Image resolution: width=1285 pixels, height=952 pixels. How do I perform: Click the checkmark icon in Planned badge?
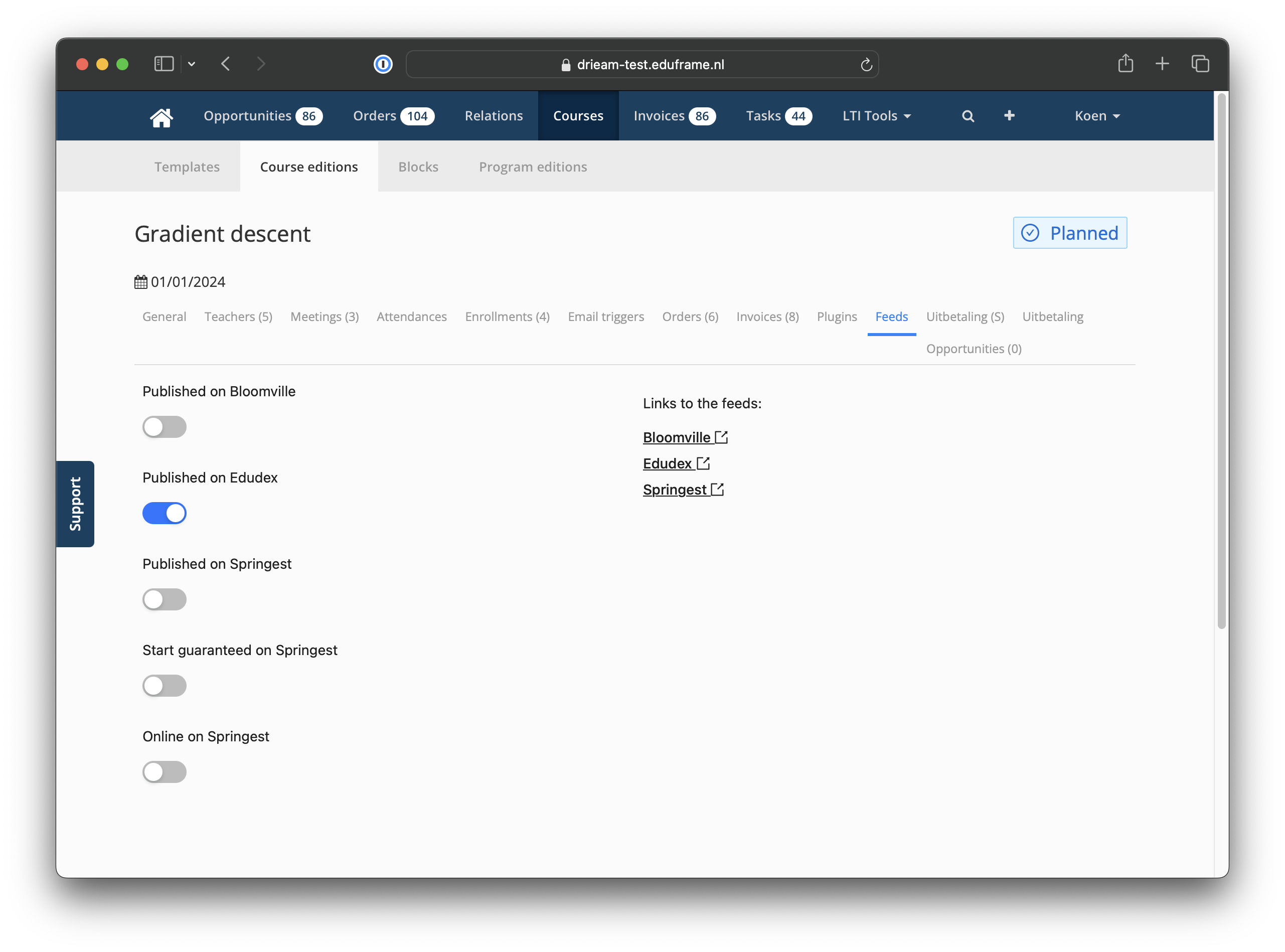pyautogui.click(x=1030, y=233)
